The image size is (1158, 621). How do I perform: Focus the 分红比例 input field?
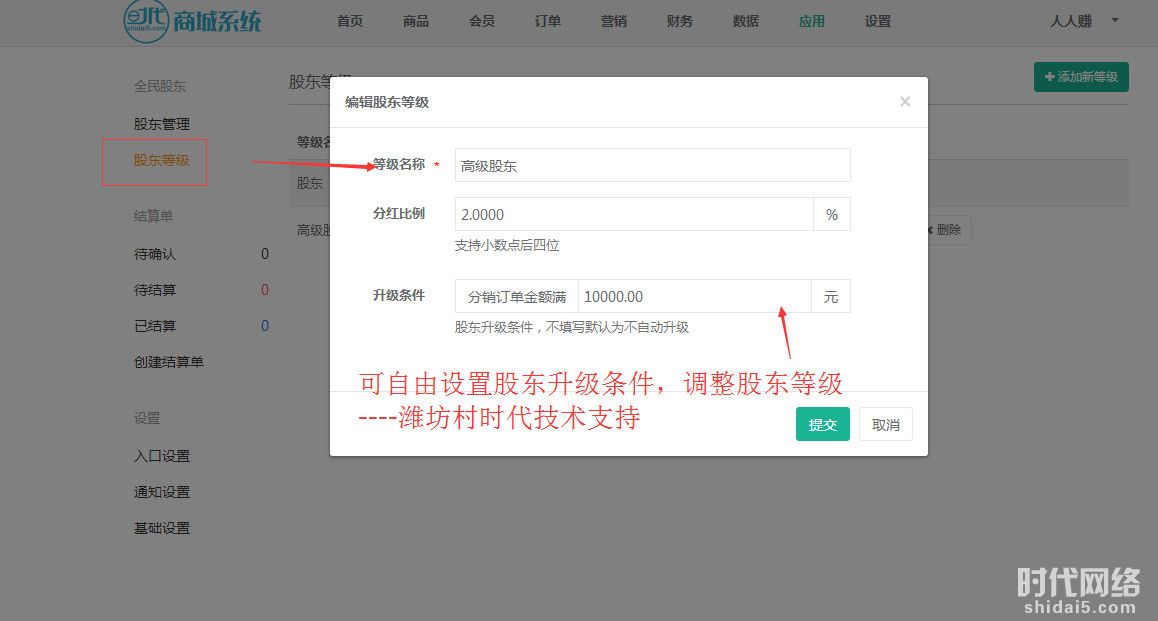coord(633,215)
